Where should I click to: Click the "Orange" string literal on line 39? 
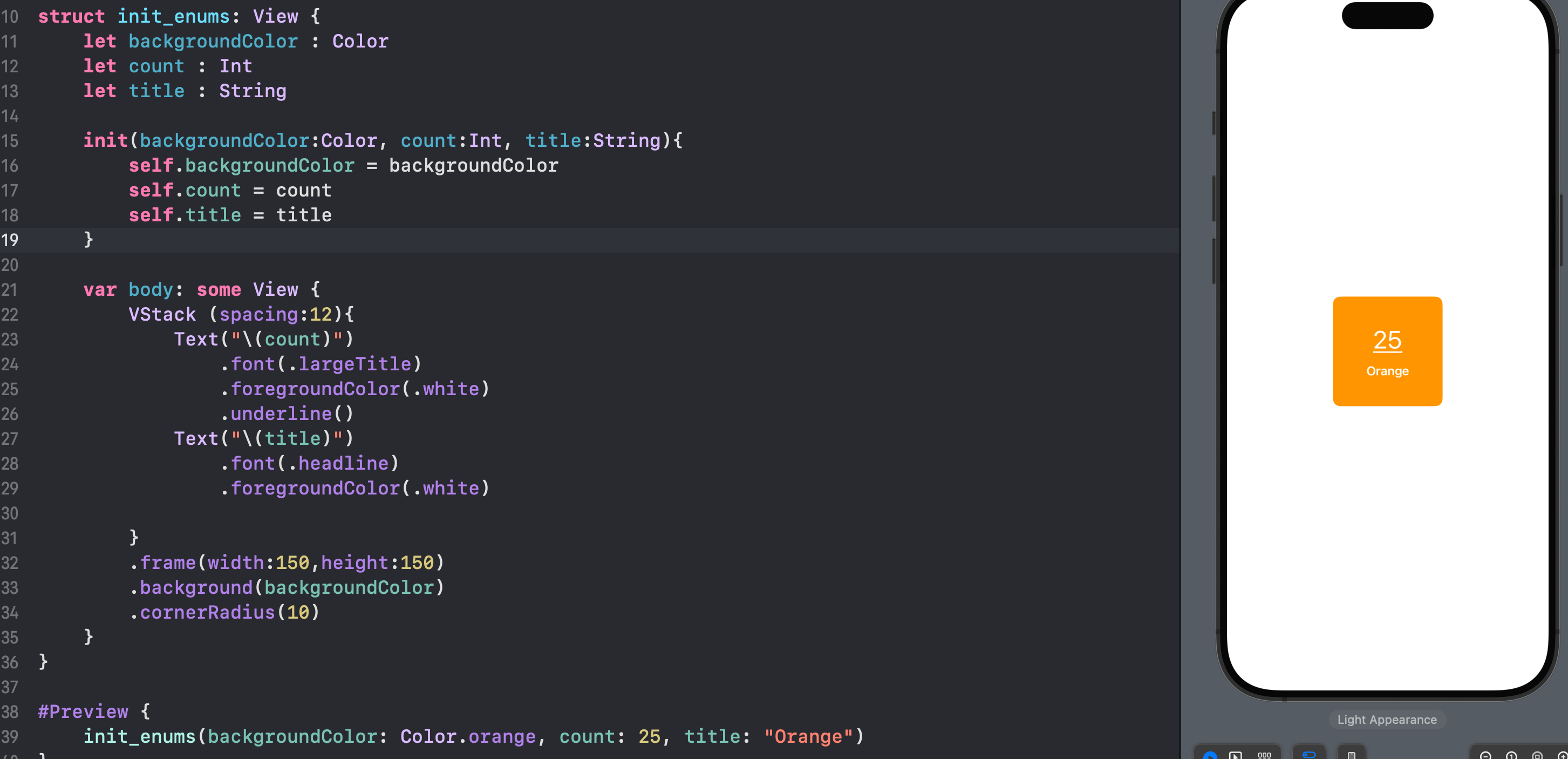pos(808,736)
